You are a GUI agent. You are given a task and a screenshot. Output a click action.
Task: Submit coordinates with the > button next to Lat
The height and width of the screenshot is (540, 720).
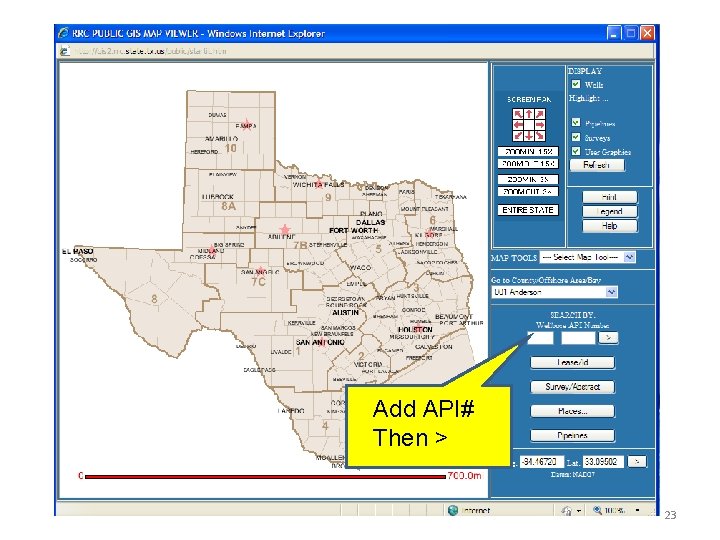click(636, 461)
